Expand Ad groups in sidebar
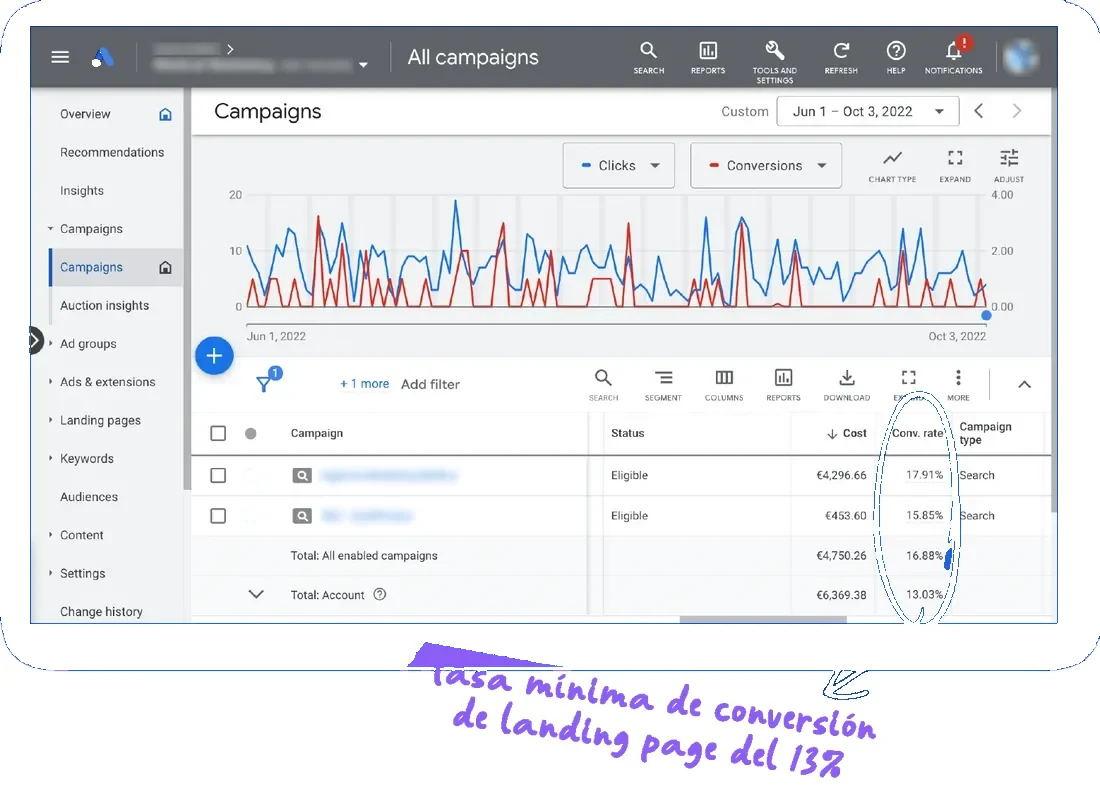The height and width of the screenshot is (801, 1100). 51,344
